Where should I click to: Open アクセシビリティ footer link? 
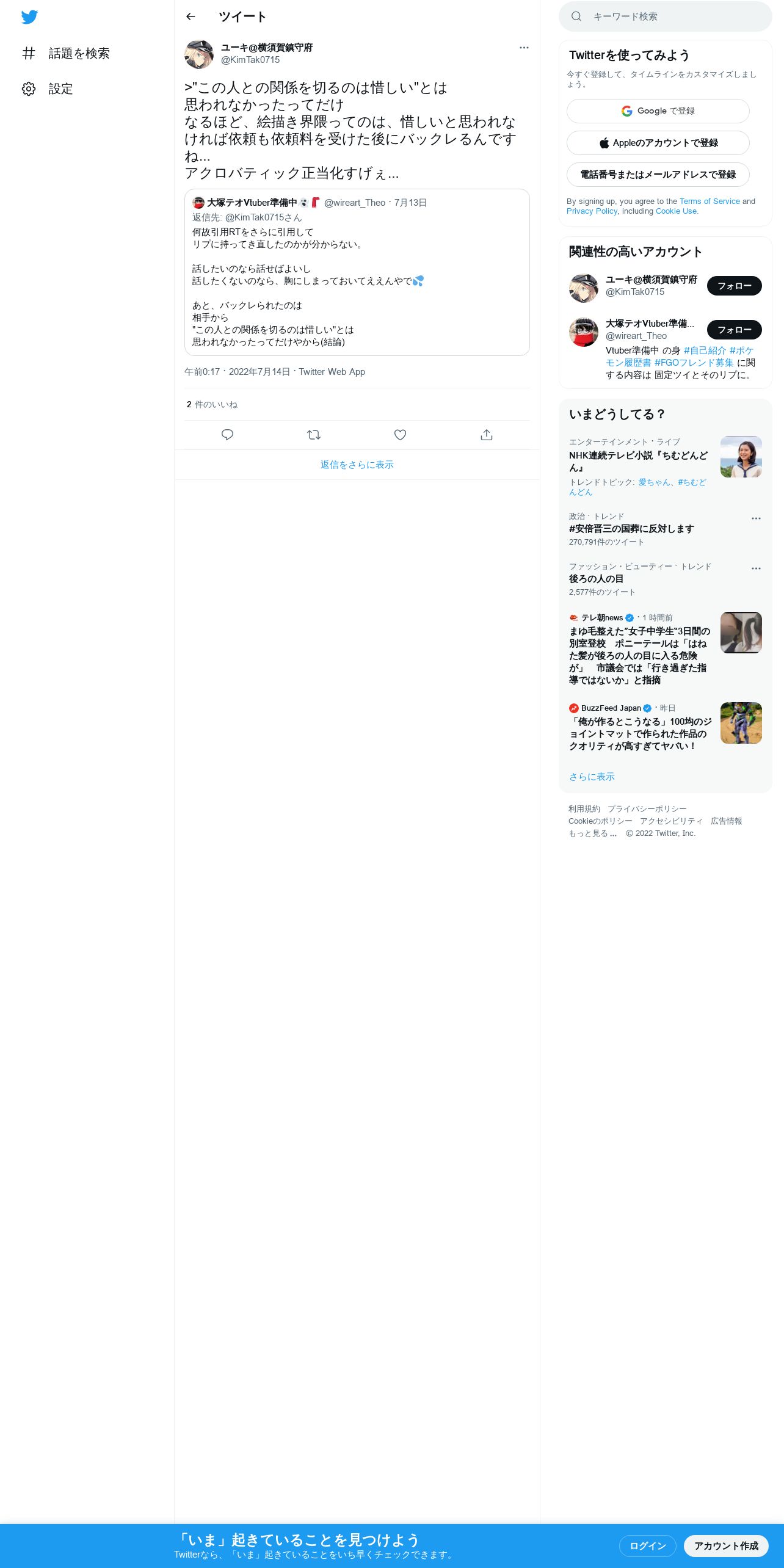[672, 821]
